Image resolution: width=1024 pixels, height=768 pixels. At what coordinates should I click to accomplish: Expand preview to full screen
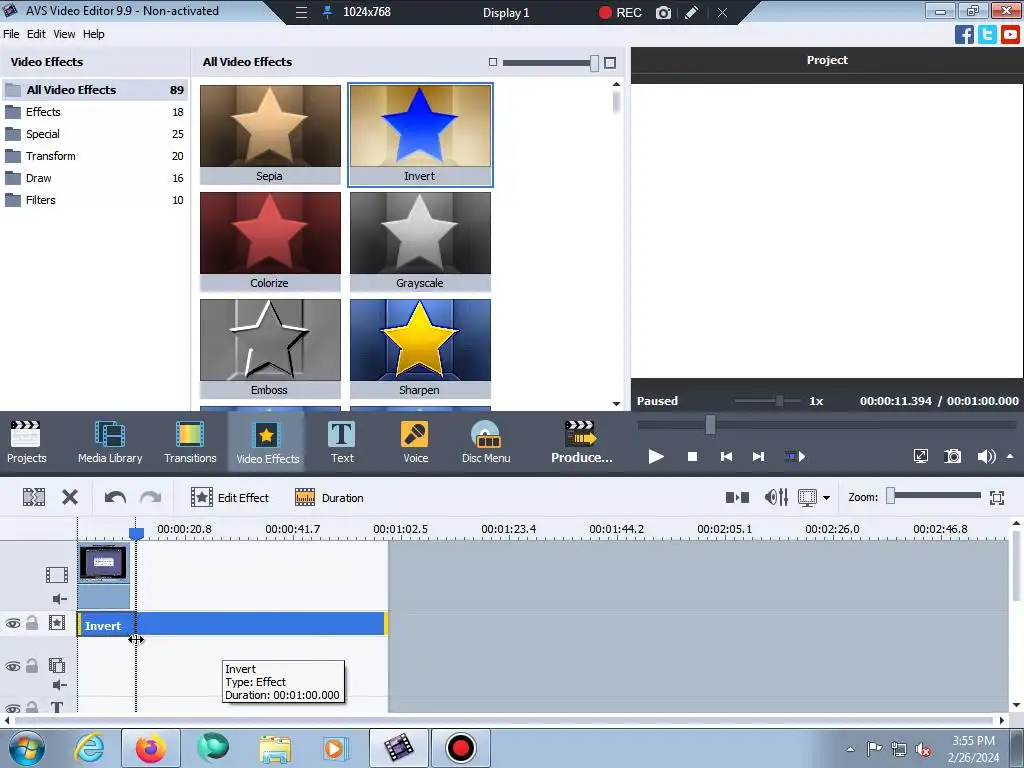[920, 456]
